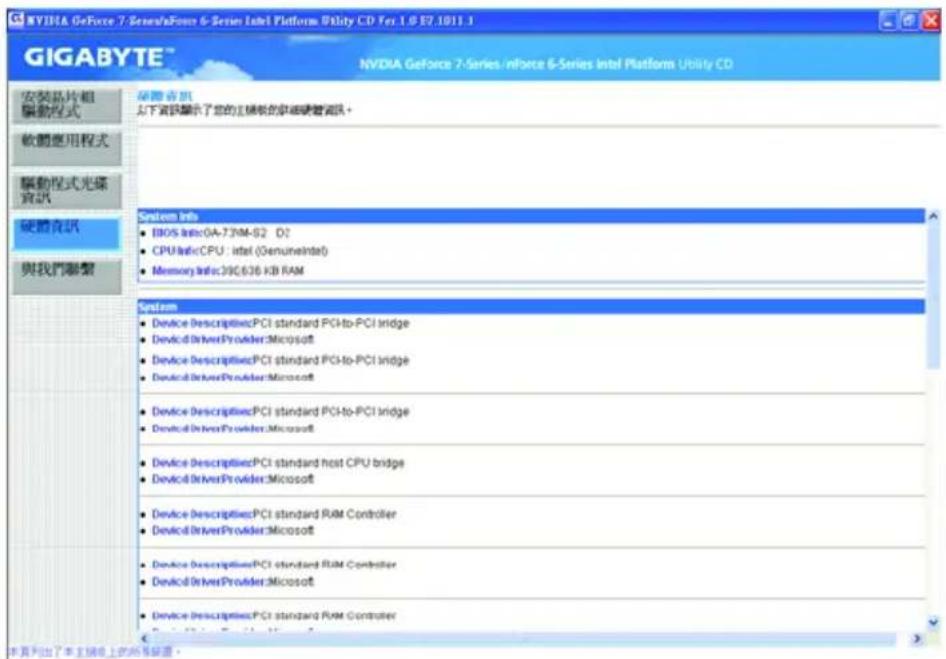Screen dimensions: 946x659
Task: Maximize the Utility CD window
Action: tap(909, 21)
